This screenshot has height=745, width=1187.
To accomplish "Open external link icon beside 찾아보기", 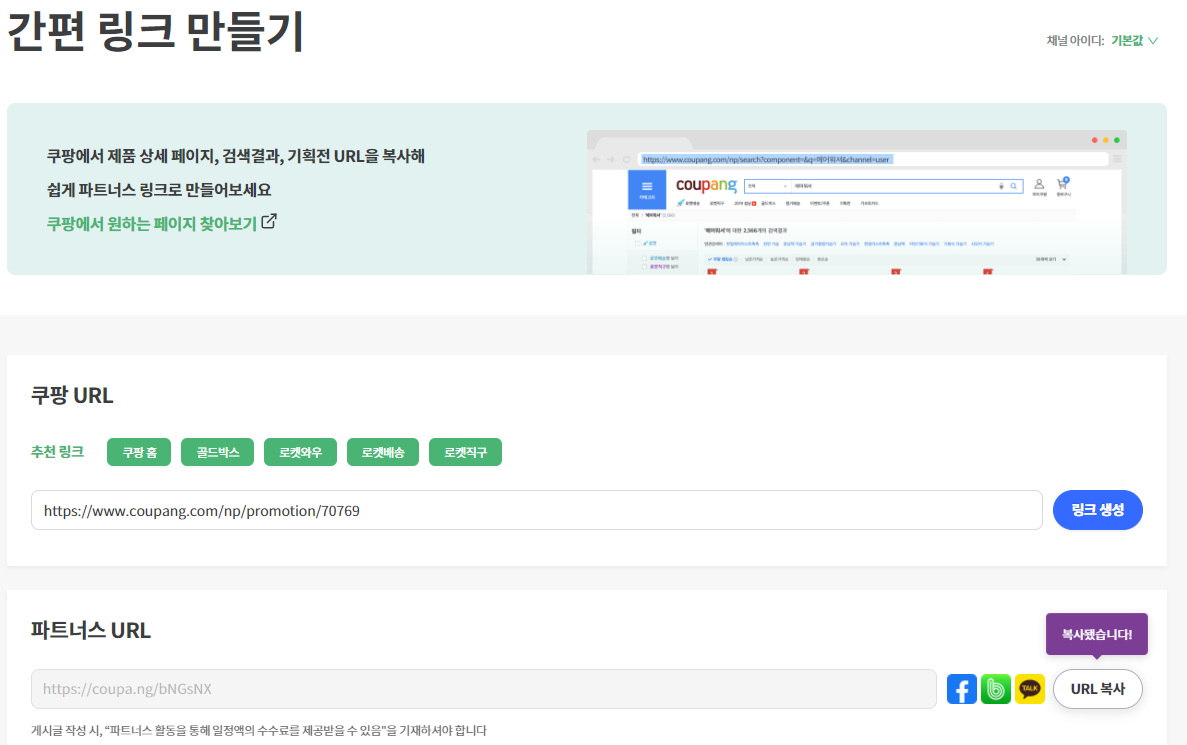I will tap(269, 222).
